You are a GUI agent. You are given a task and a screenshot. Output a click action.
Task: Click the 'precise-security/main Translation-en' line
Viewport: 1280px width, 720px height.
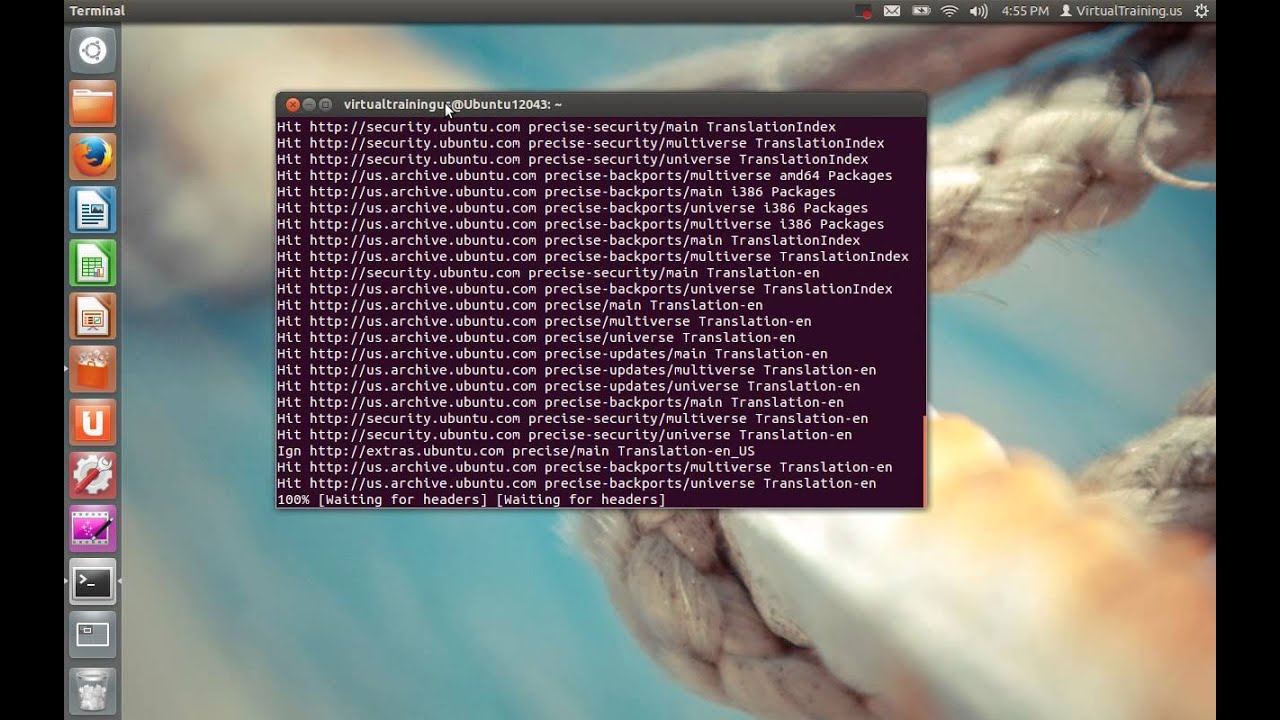548,273
